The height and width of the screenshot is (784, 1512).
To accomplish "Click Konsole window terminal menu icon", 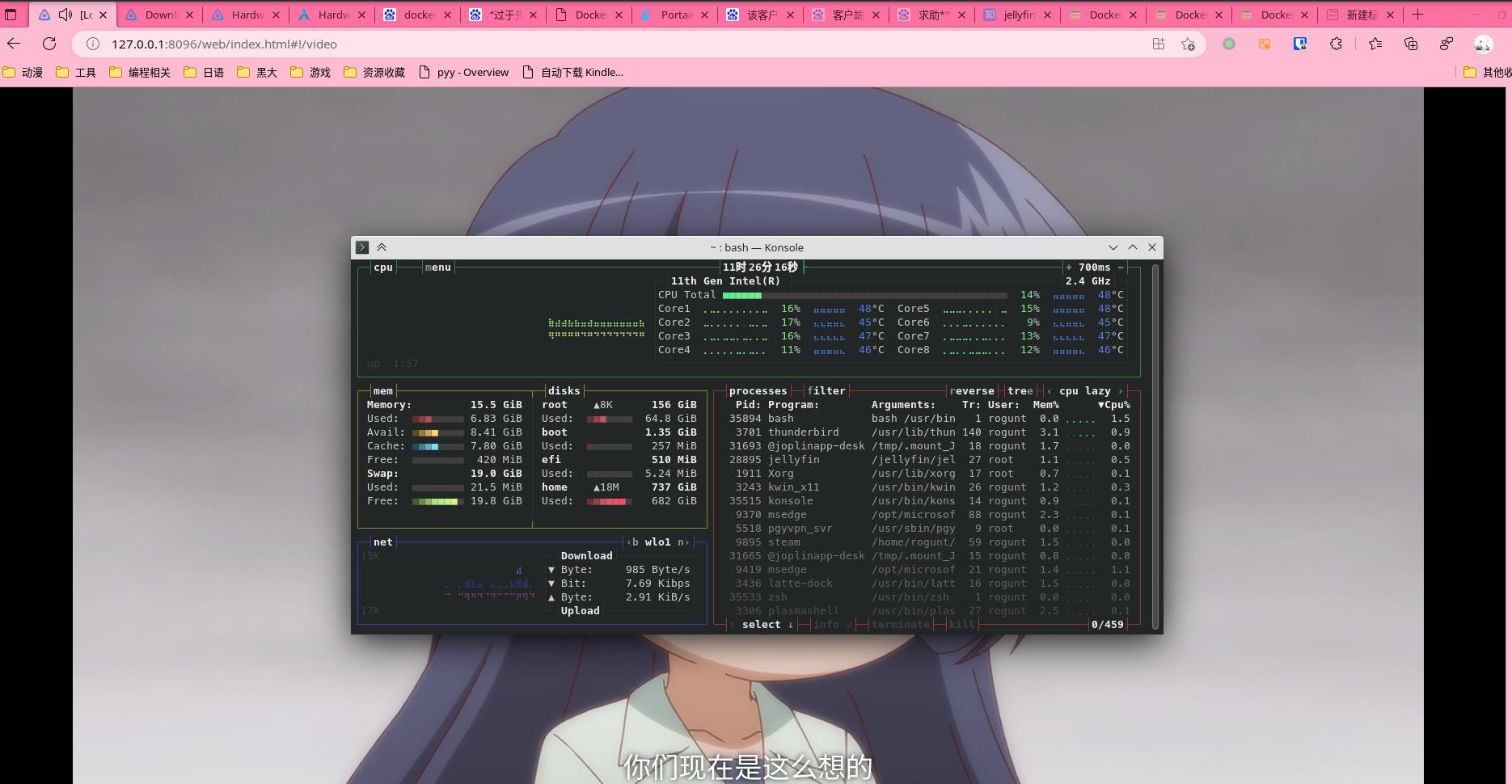I will (x=362, y=247).
